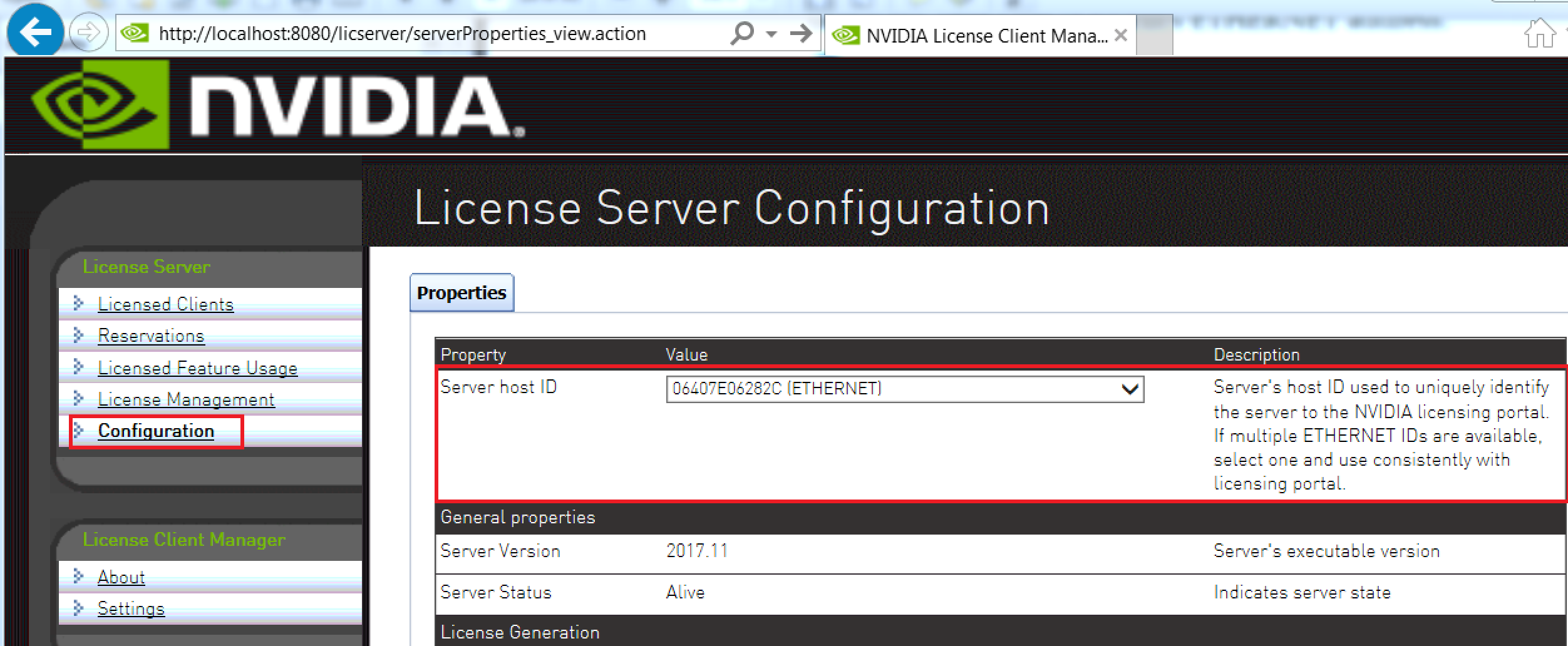Click the Go arrow beside the address bar
1568x646 pixels.
(x=801, y=34)
